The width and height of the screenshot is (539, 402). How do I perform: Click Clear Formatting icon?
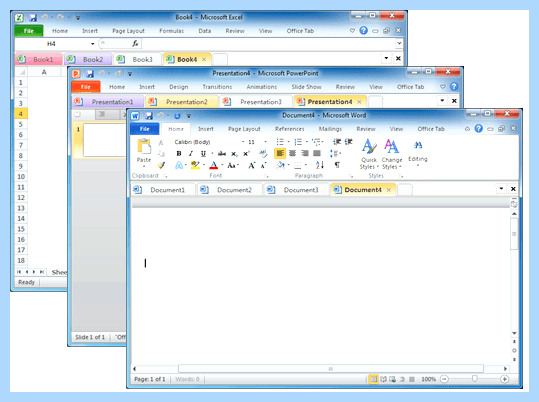(x=263, y=153)
